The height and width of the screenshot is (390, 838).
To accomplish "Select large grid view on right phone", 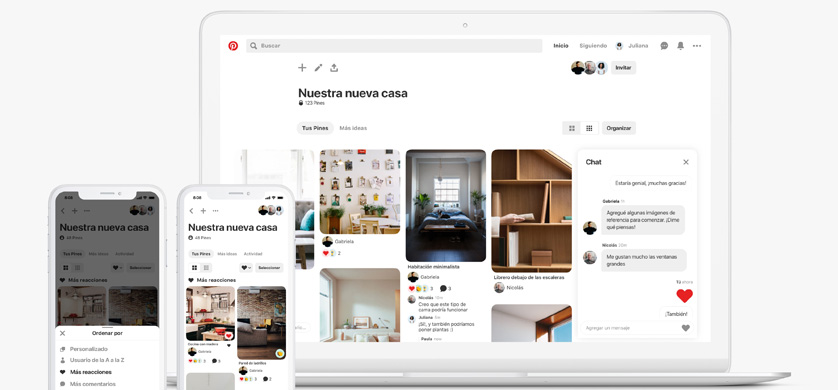I will click(x=195, y=268).
